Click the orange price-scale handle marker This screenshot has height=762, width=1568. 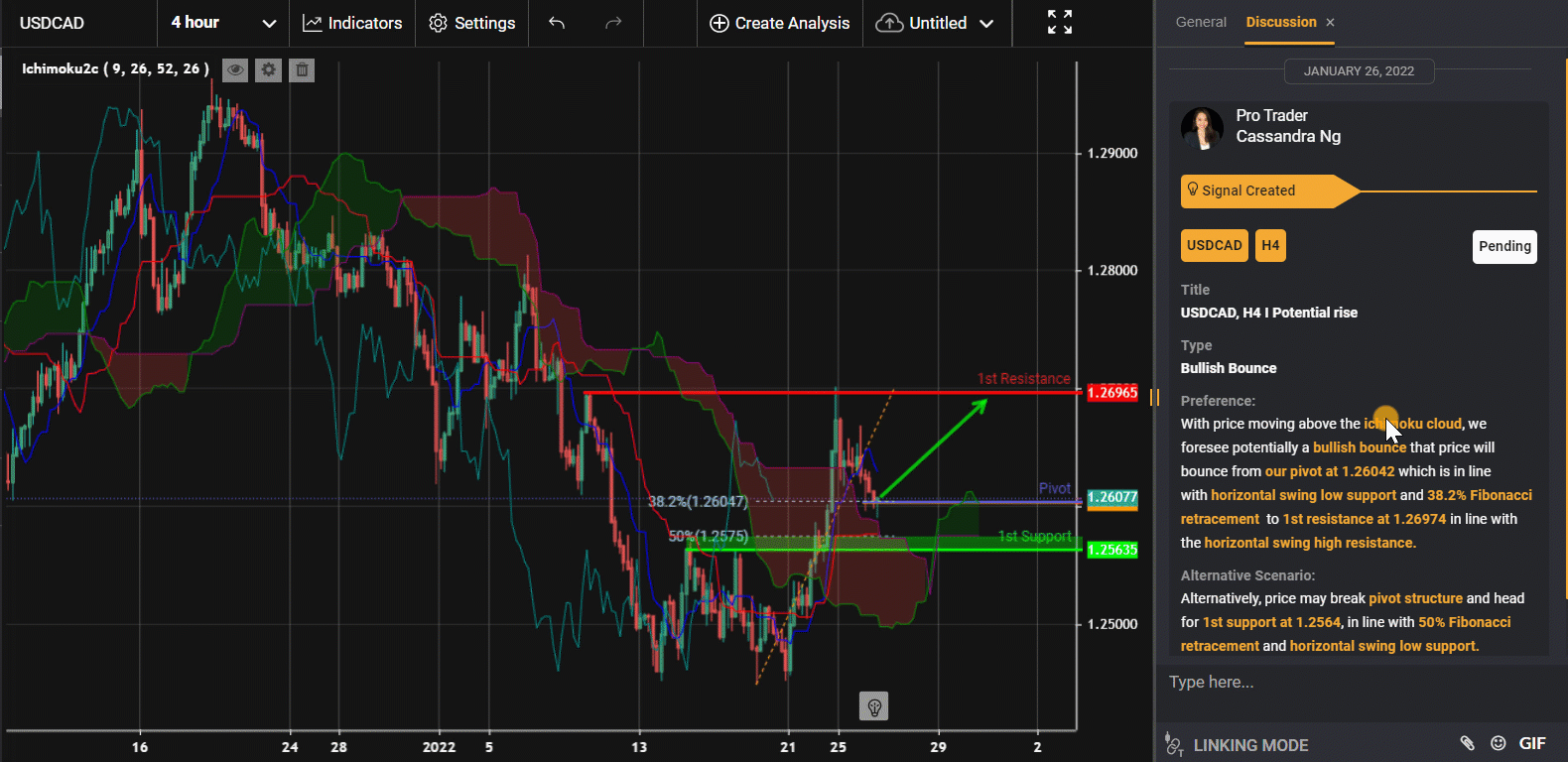pyautogui.click(x=1154, y=397)
